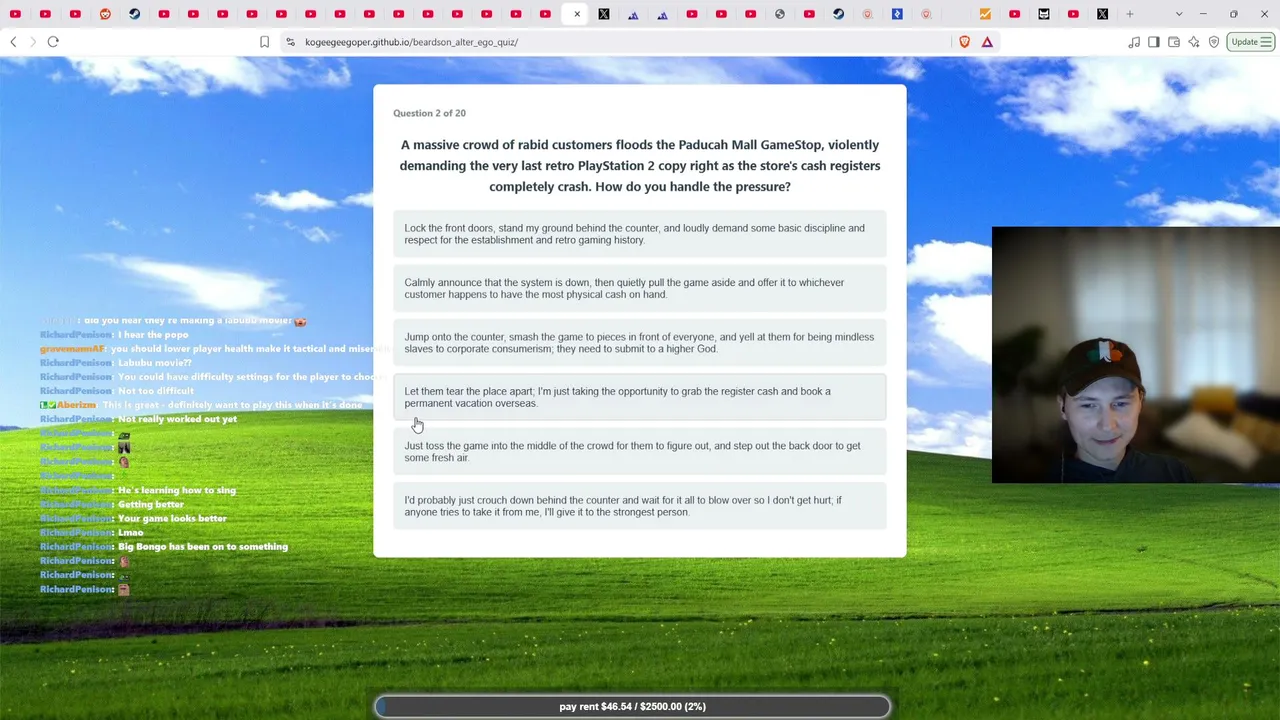This screenshot has width=1280, height=720.
Task: Switch to the blue icon tab
Action: [897, 14]
